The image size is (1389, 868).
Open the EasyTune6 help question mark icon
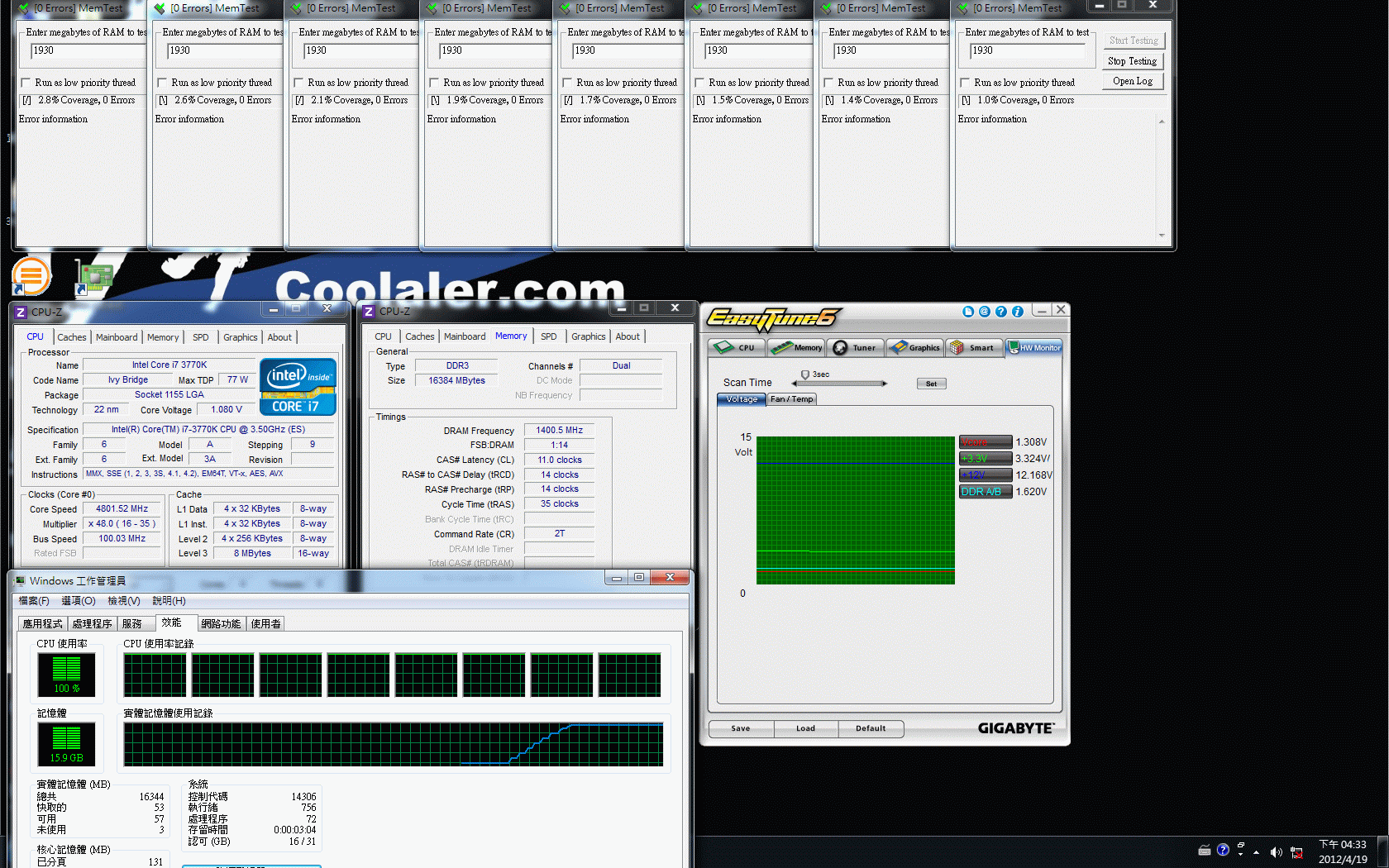pos(1001,312)
